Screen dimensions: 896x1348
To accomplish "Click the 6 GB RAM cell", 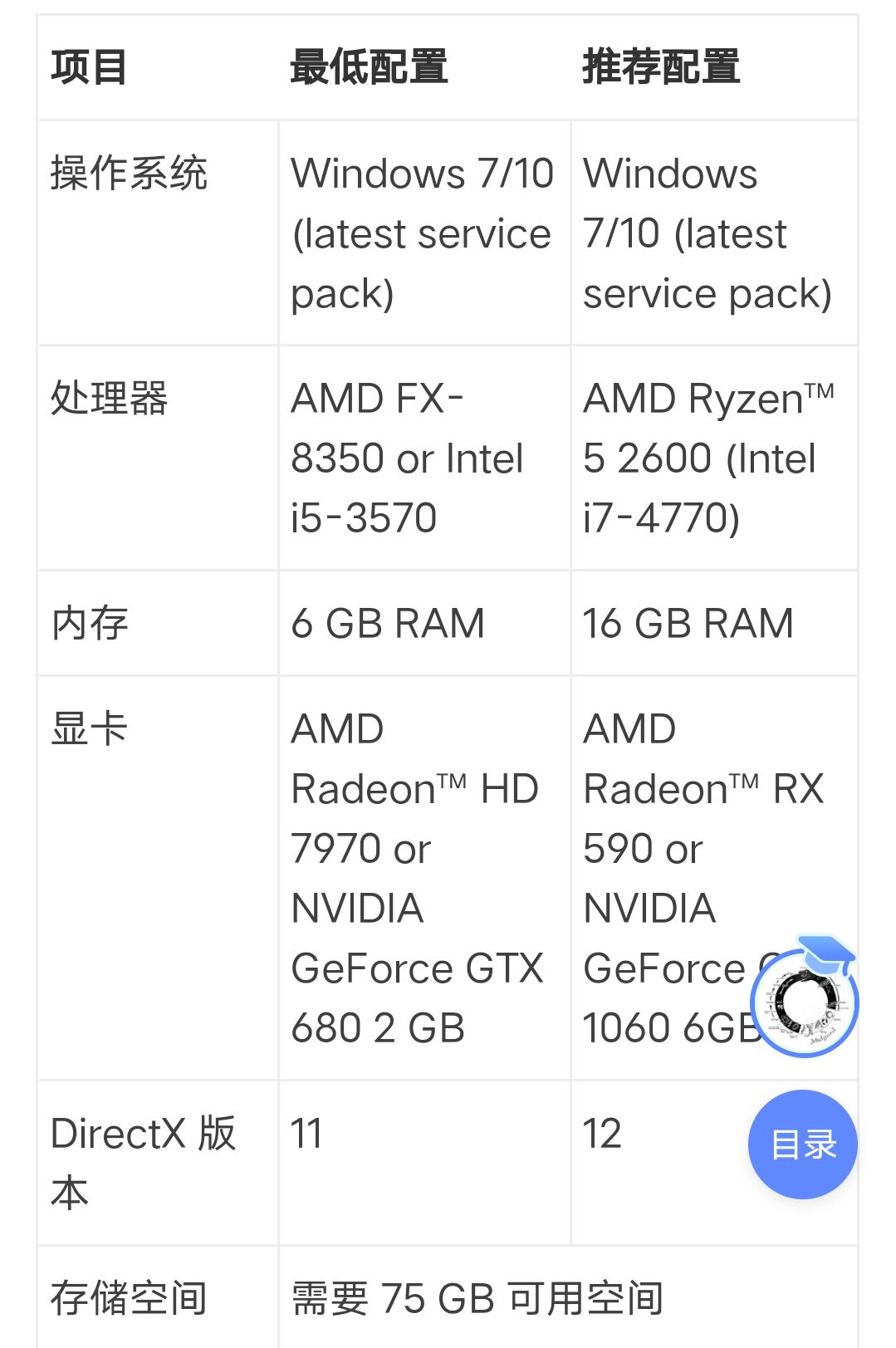I will (424, 623).
